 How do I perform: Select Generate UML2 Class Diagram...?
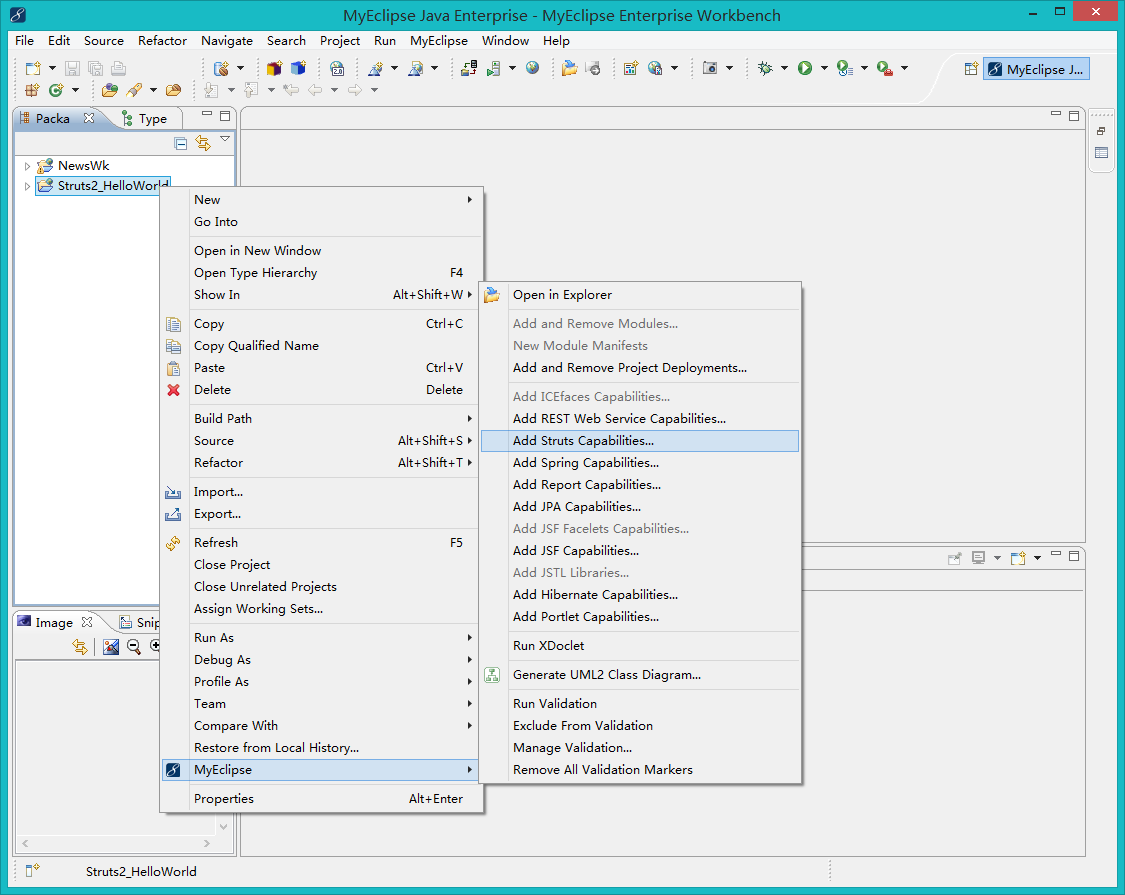click(639, 675)
